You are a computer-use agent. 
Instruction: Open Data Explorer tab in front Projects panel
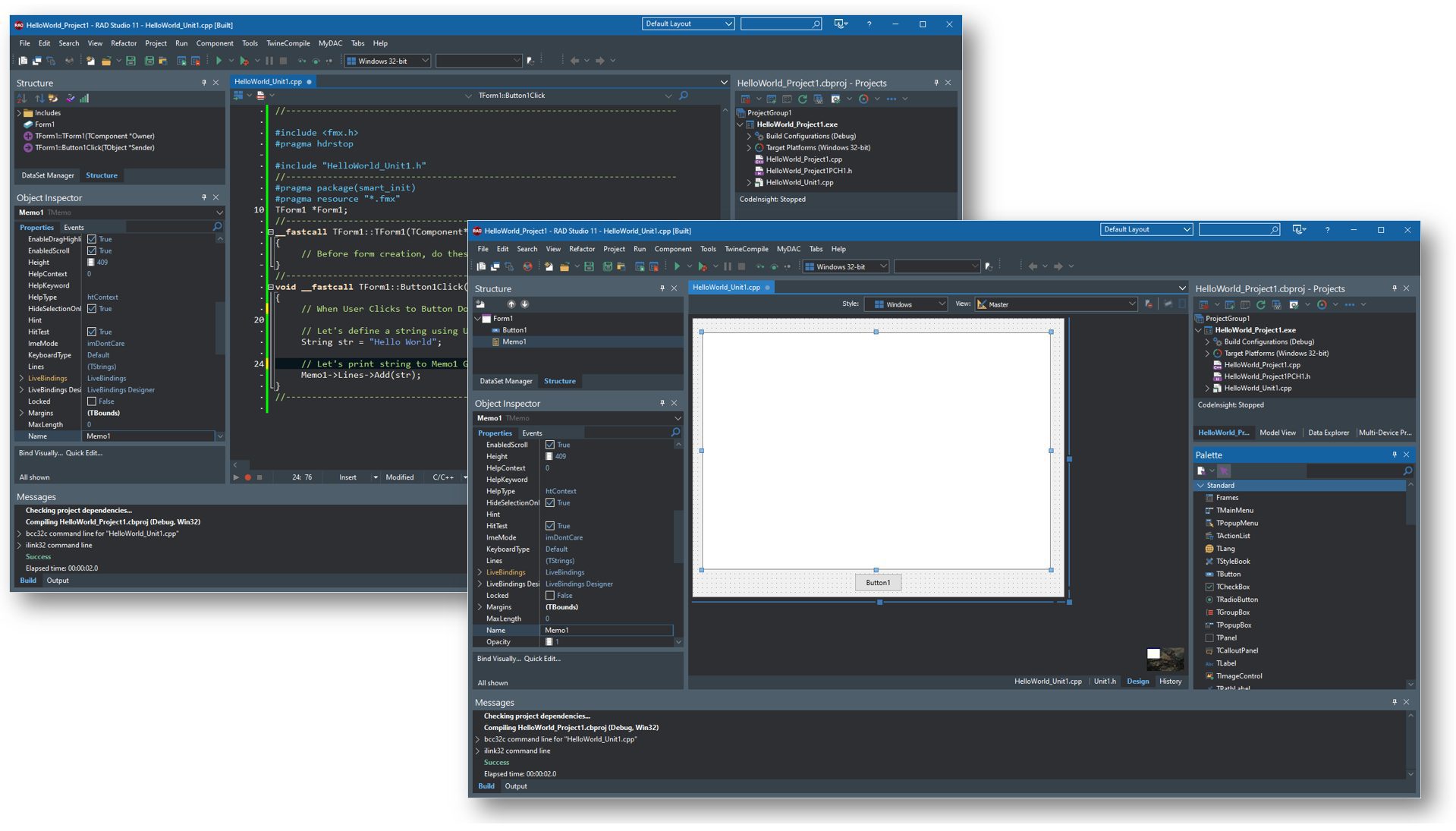click(x=1329, y=433)
